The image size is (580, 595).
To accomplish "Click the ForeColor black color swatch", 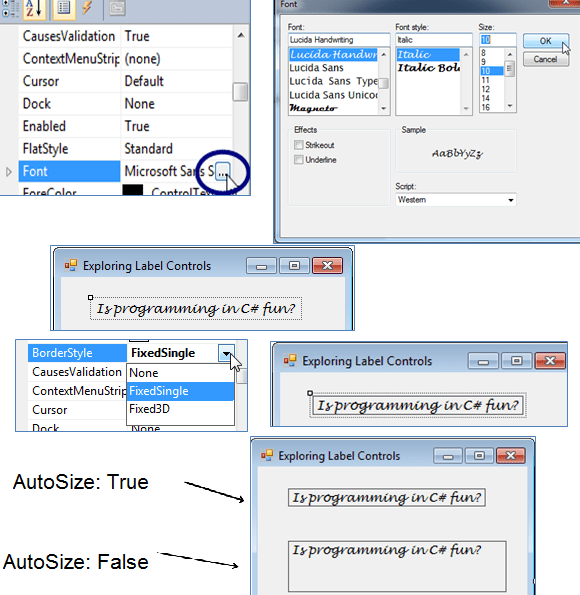I will (133, 190).
